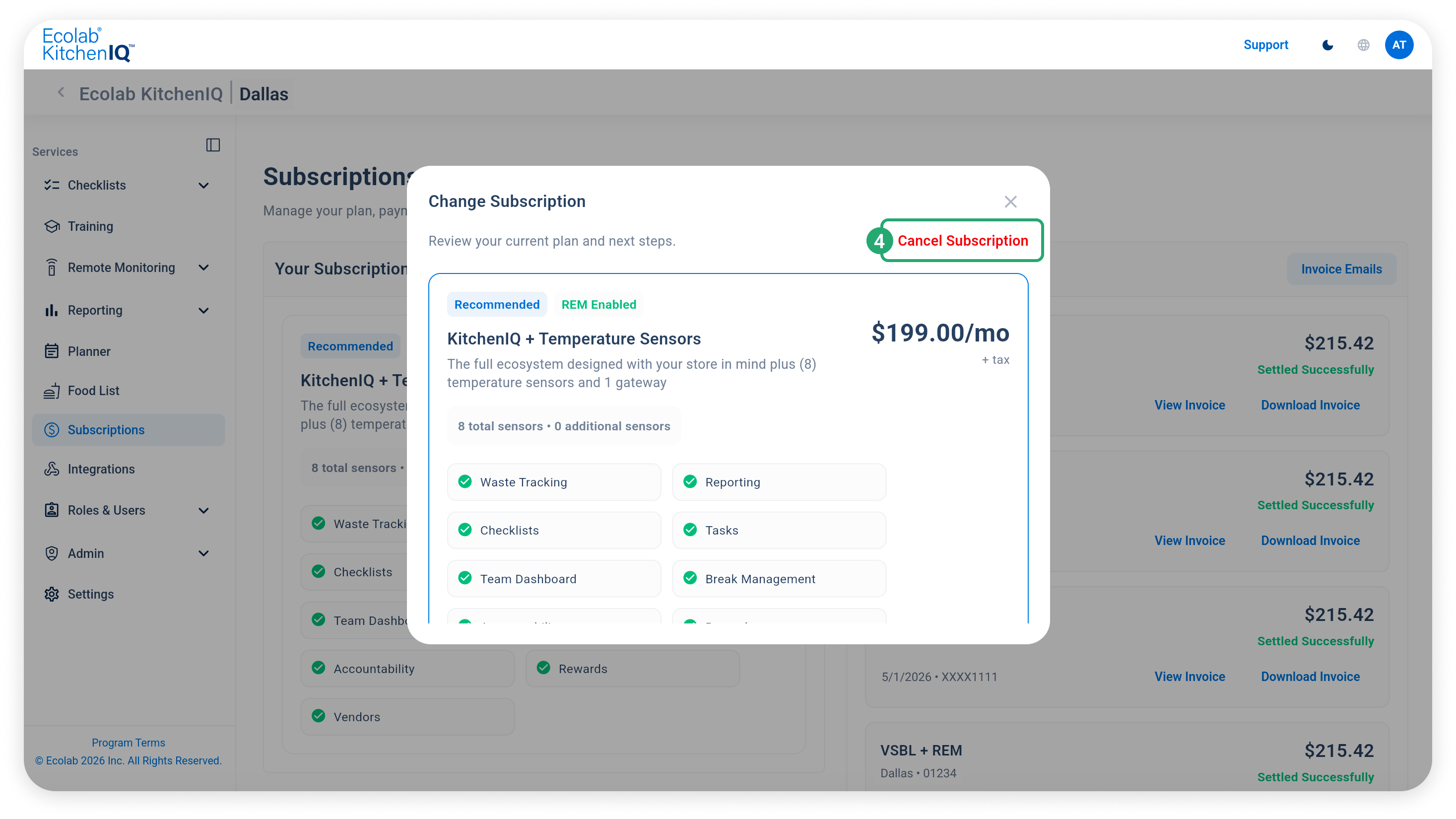This screenshot has height=819, width=1456.
Task: Go back with the header chevron
Action: point(61,93)
